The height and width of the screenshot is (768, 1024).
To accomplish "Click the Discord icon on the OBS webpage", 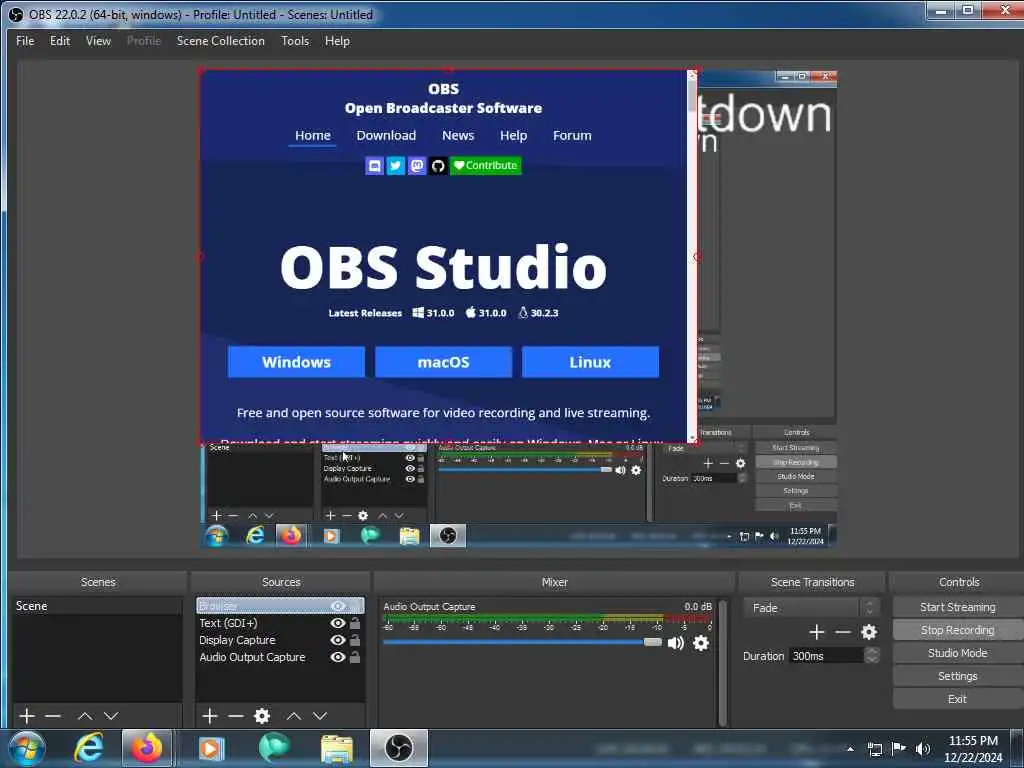I will click(375, 166).
